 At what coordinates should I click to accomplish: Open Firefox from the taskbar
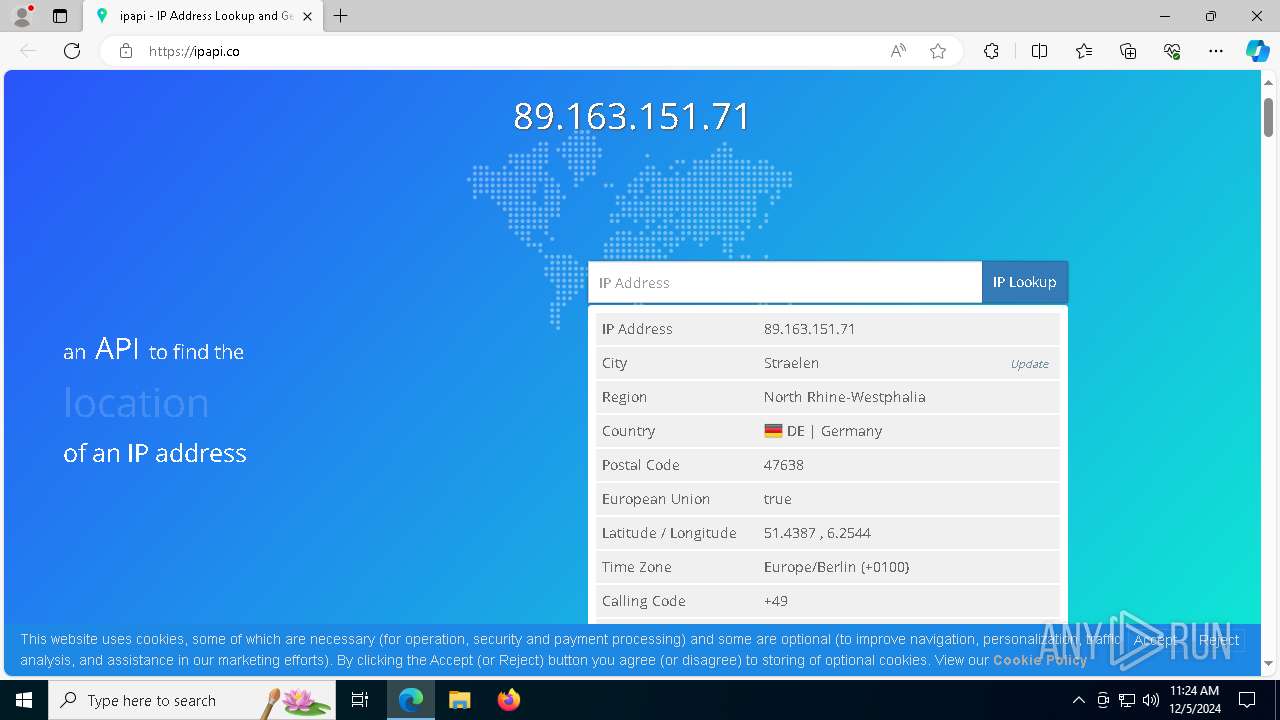point(509,700)
